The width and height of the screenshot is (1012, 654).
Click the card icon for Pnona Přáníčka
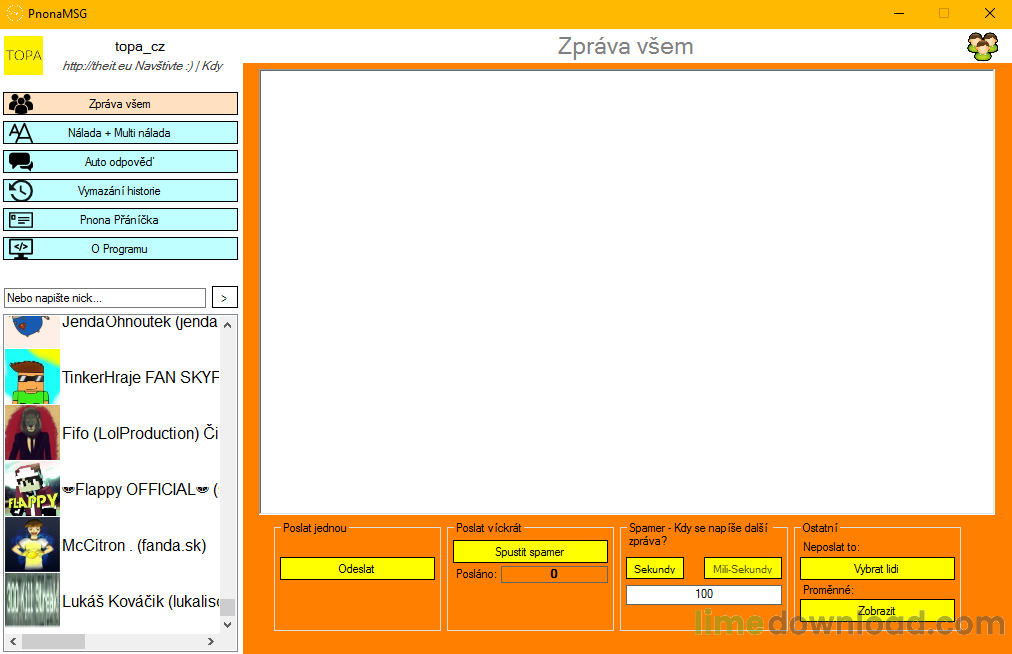21,220
